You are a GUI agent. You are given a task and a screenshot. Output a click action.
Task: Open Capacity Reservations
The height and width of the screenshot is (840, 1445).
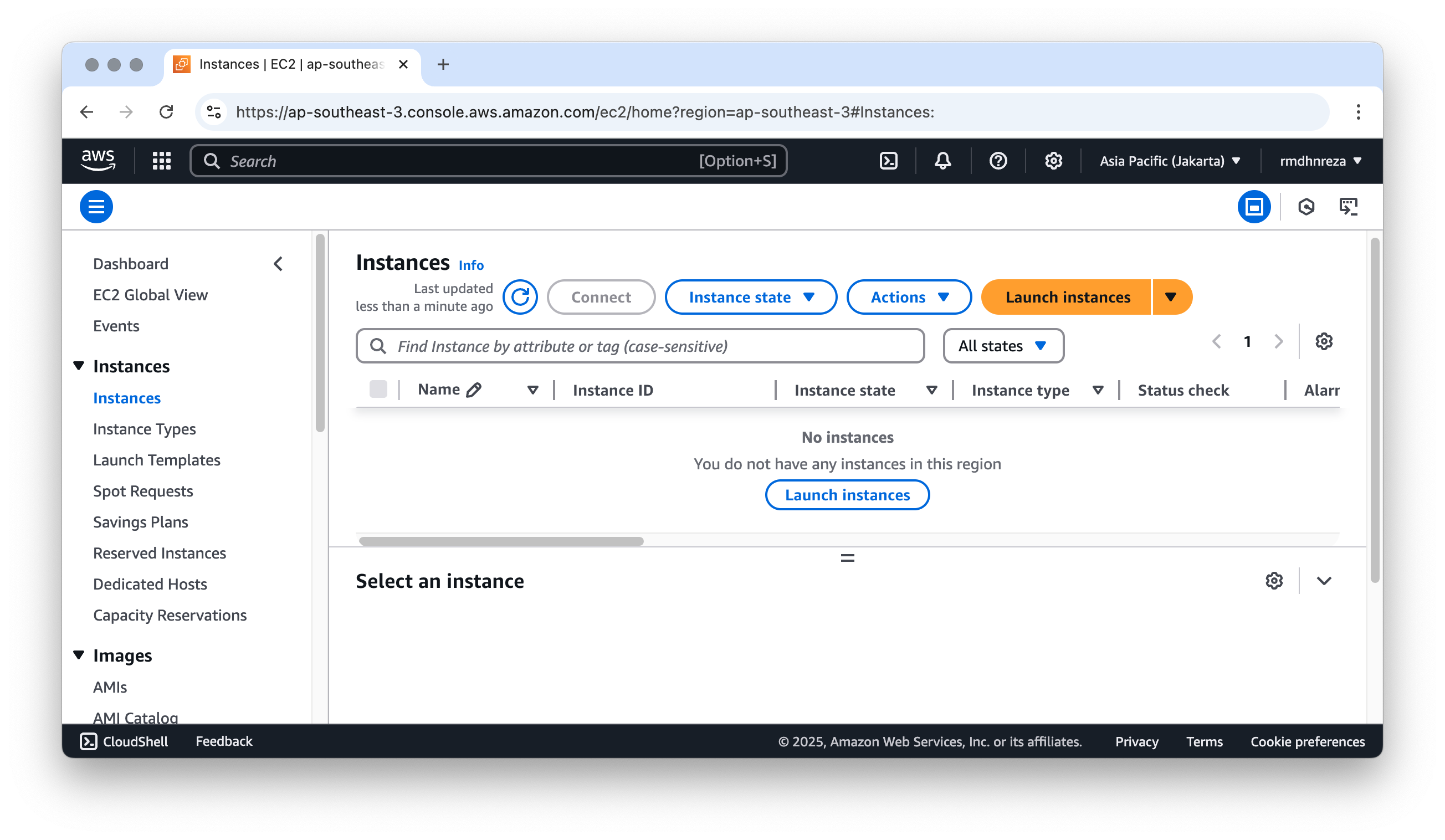pyautogui.click(x=170, y=614)
